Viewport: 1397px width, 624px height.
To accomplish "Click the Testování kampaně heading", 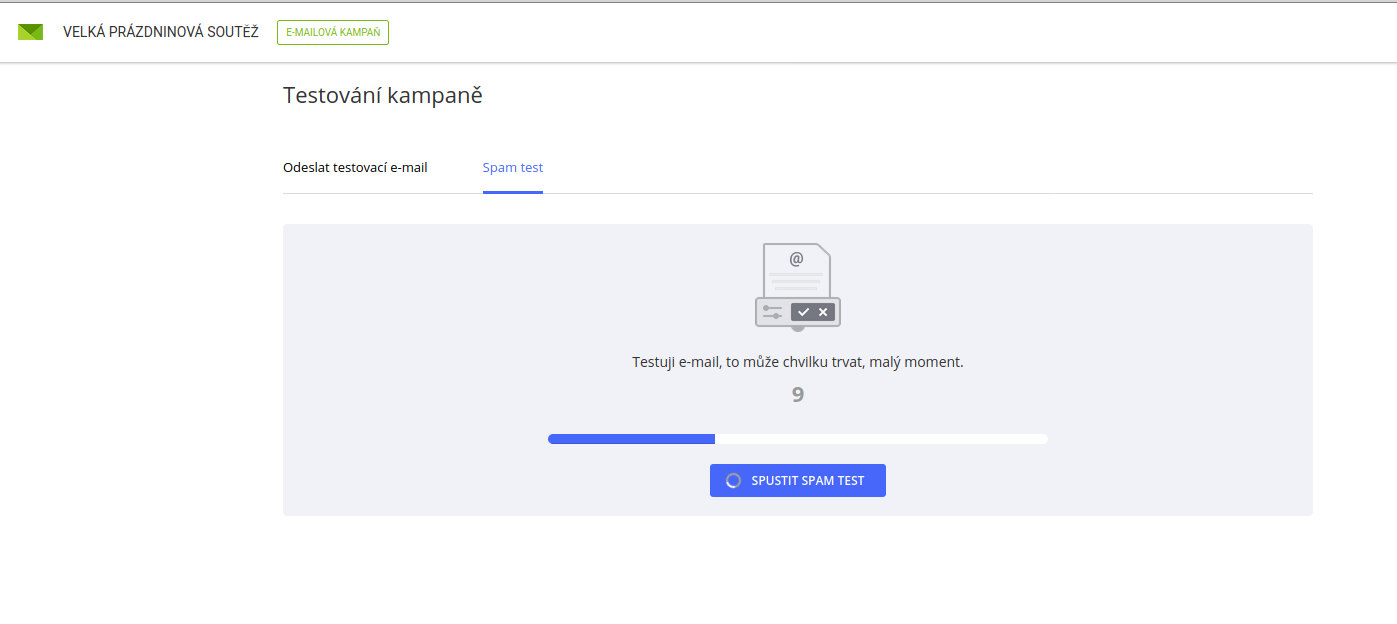I will (383, 96).
